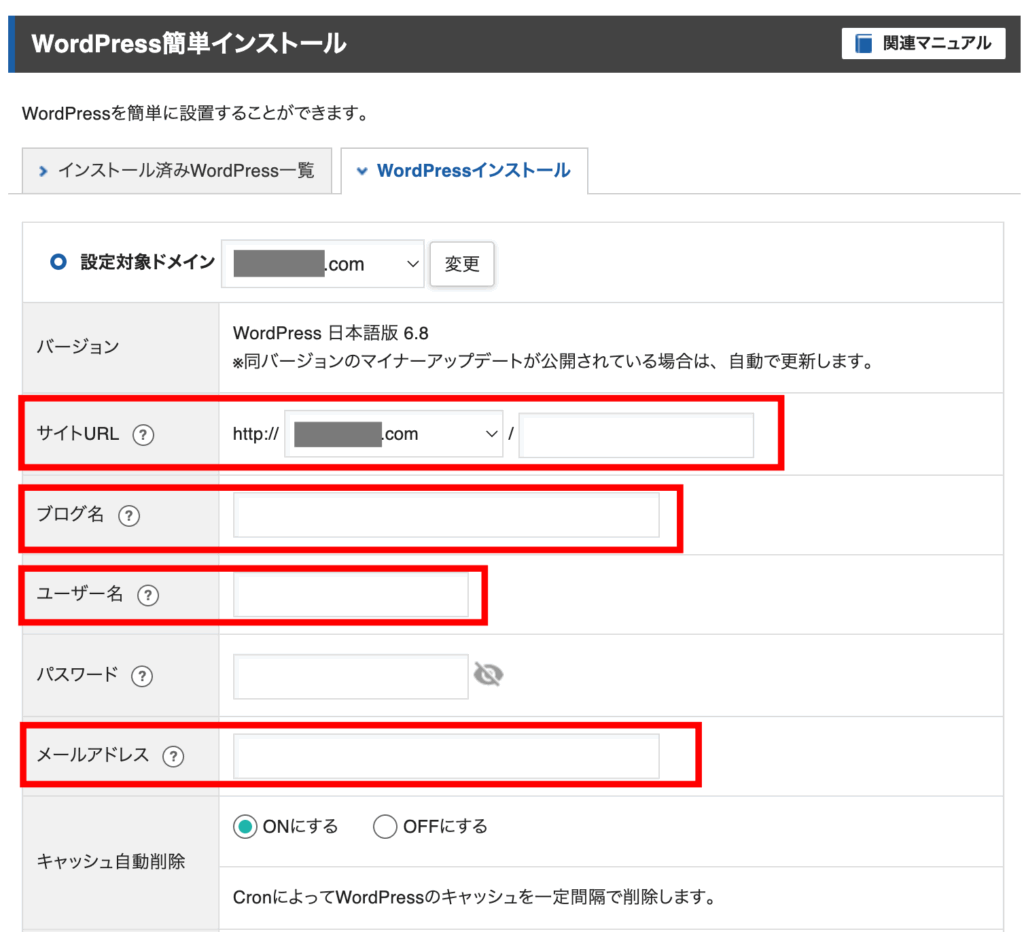Open the サイトURL domain dropdown

pyautogui.click(x=393, y=435)
